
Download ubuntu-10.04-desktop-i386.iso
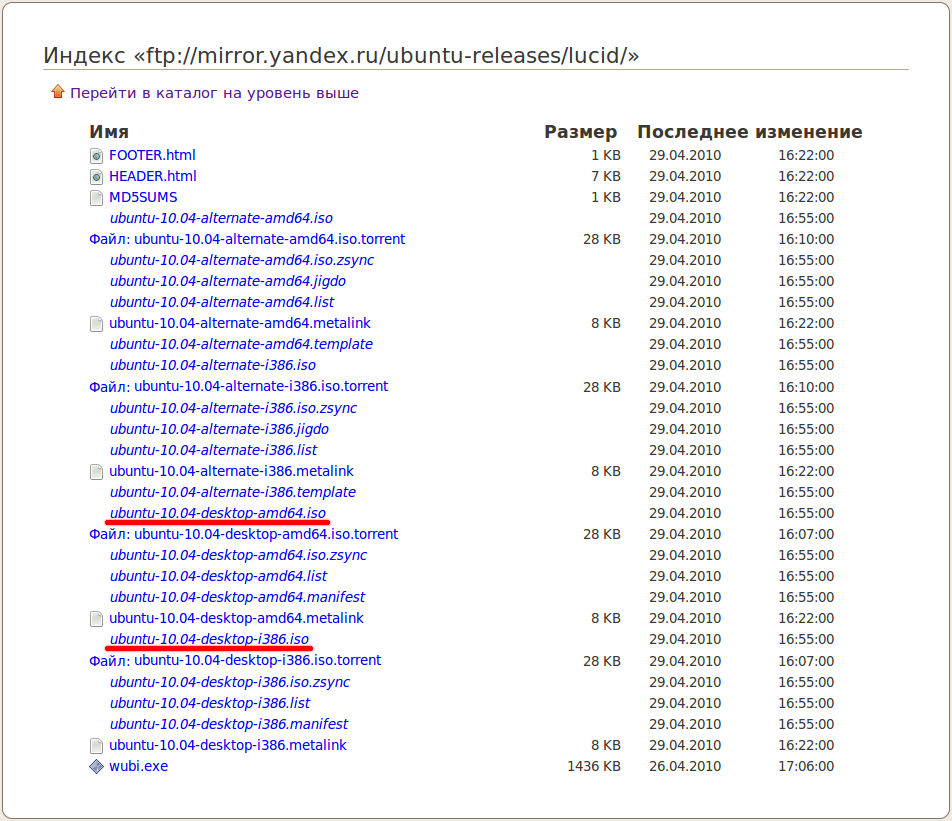click(209, 639)
